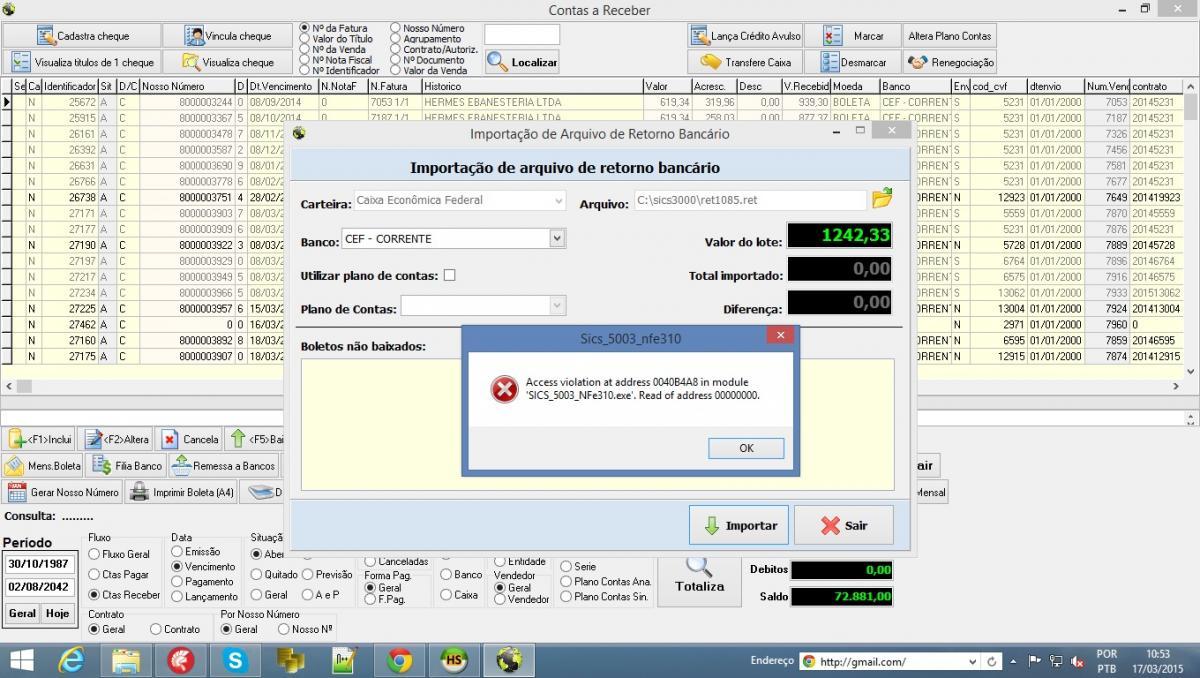Viewport: 1200px width, 678px height.
Task: Click the F2 Altera button
Action: (x=117, y=439)
